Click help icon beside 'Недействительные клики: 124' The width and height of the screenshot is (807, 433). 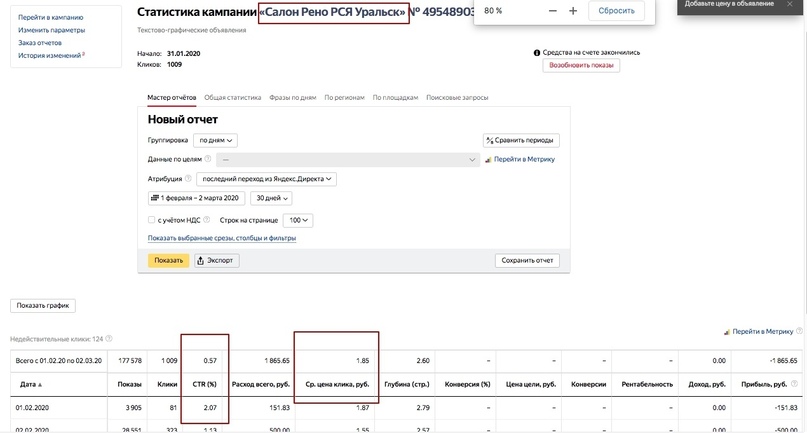(109, 339)
